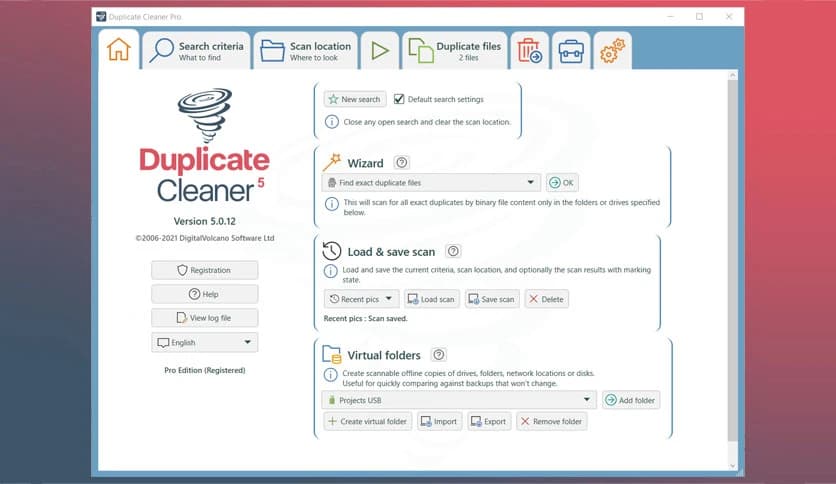Expand the Projects USB dropdown
The width and height of the screenshot is (836, 484).
459,400
